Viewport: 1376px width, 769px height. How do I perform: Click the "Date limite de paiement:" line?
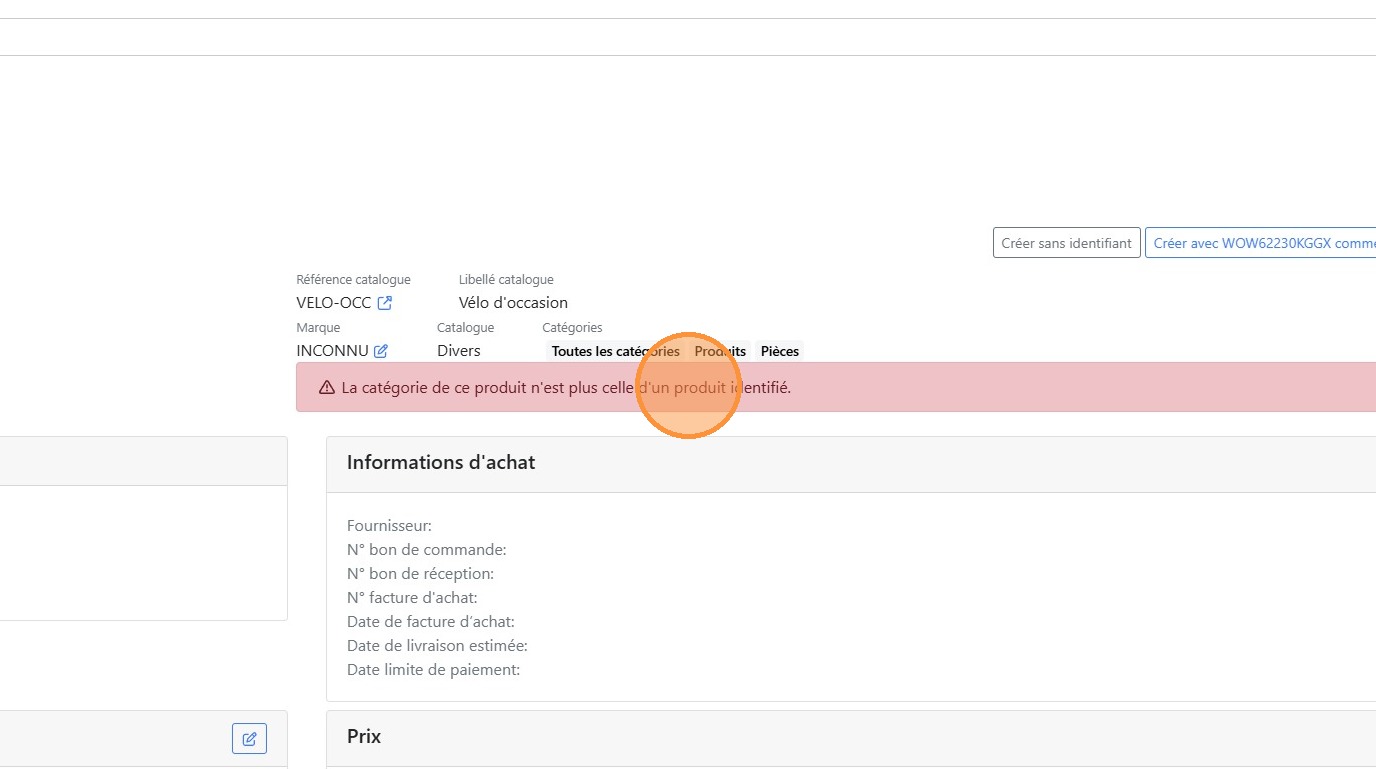433,670
